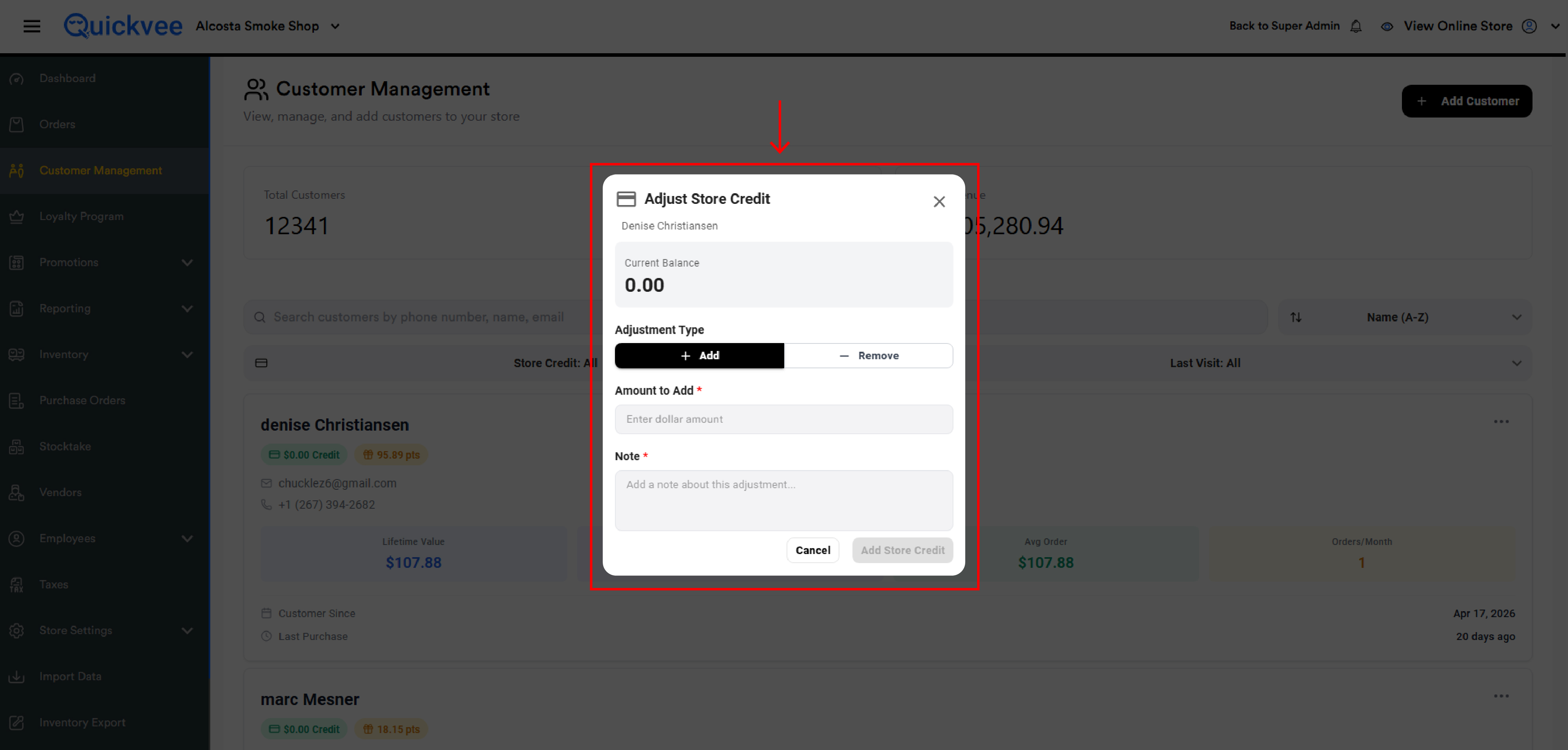Click the Note text area
The image size is (1568, 750).
point(784,501)
